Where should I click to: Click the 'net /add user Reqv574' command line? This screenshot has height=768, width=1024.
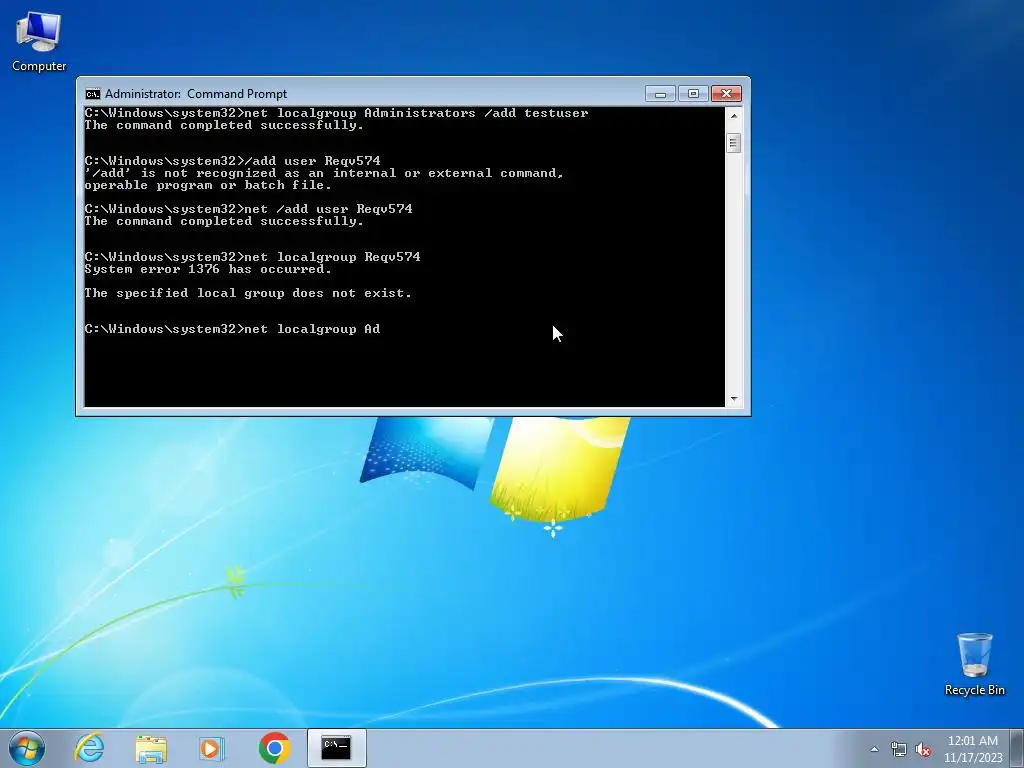pyautogui.click(x=248, y=209)
